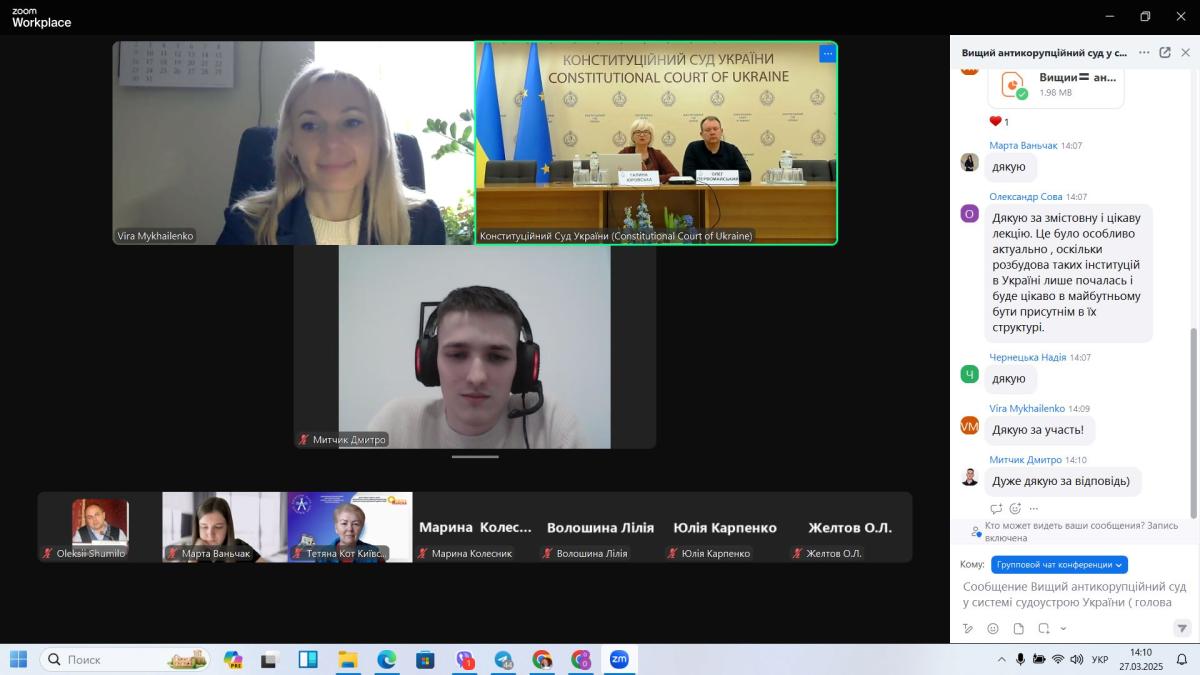Screen dimensions: 1200x675
Task: Open the shared presentation file attachment
Action: coord(1055,84)
